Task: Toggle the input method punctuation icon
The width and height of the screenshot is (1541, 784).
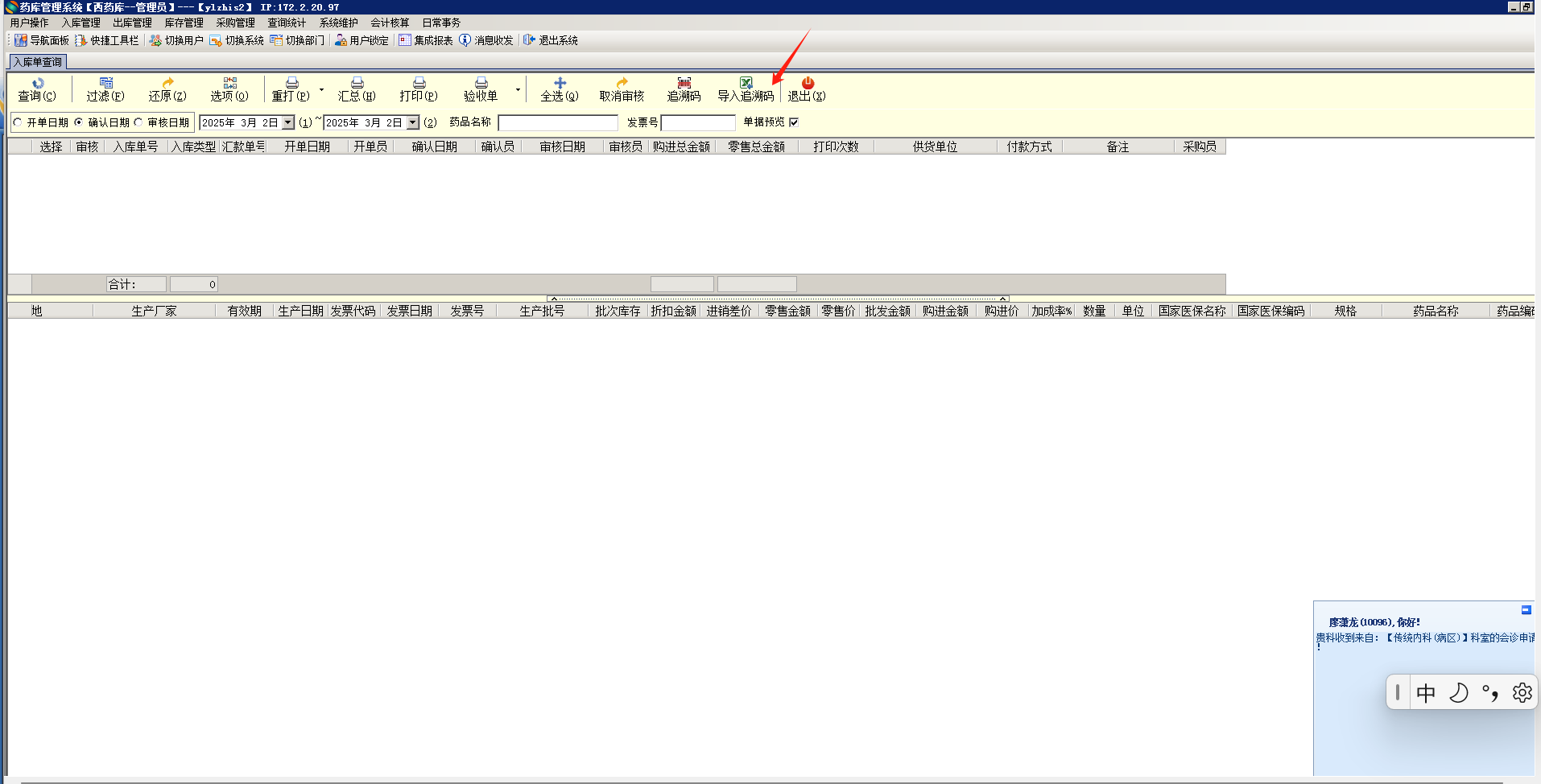Action: coord(1490,693)
